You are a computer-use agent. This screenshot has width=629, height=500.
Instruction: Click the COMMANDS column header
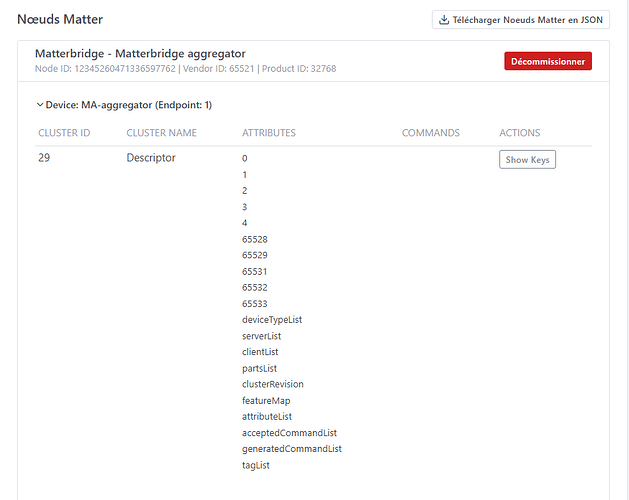[430, 133]
